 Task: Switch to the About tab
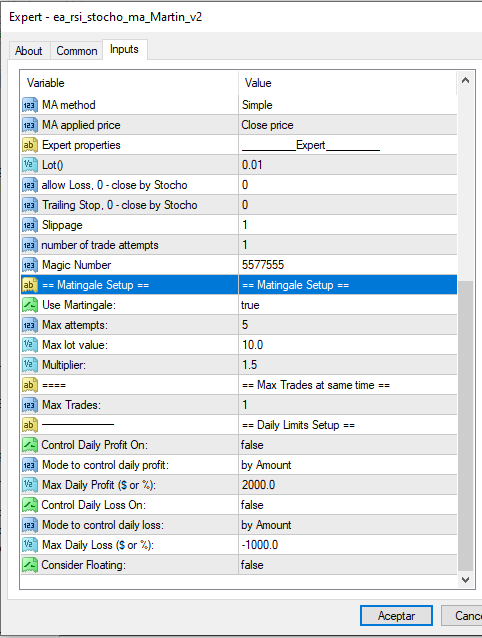click(29, 51)
